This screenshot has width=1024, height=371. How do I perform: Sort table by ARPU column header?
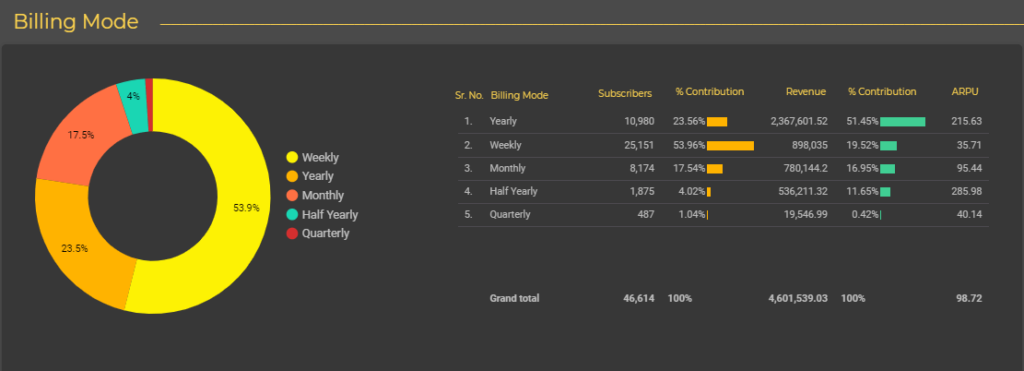(965, 91)
